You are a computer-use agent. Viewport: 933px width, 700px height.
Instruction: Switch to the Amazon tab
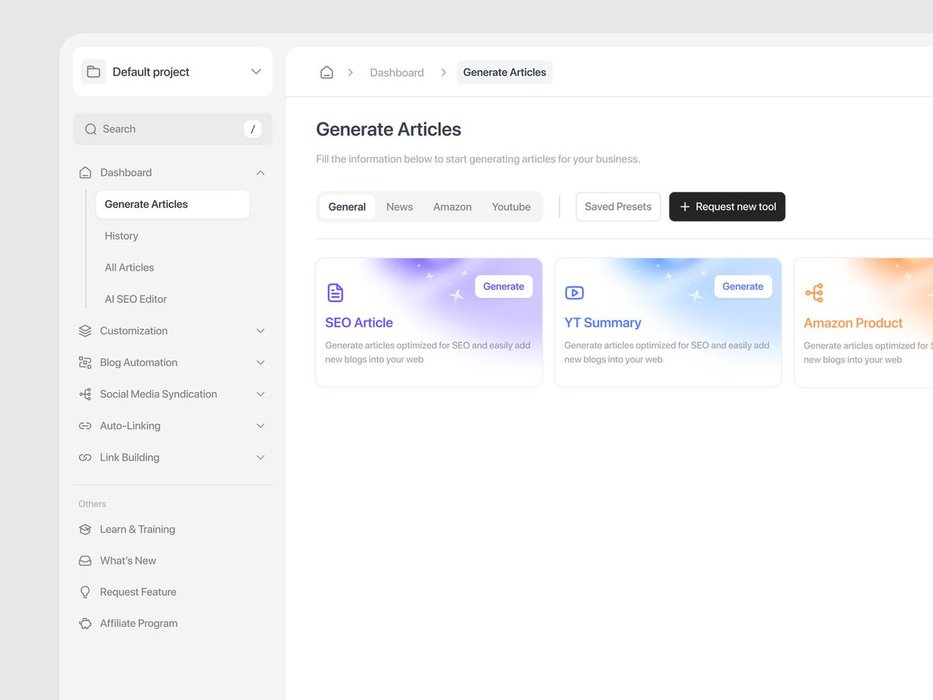pos(452,207)
